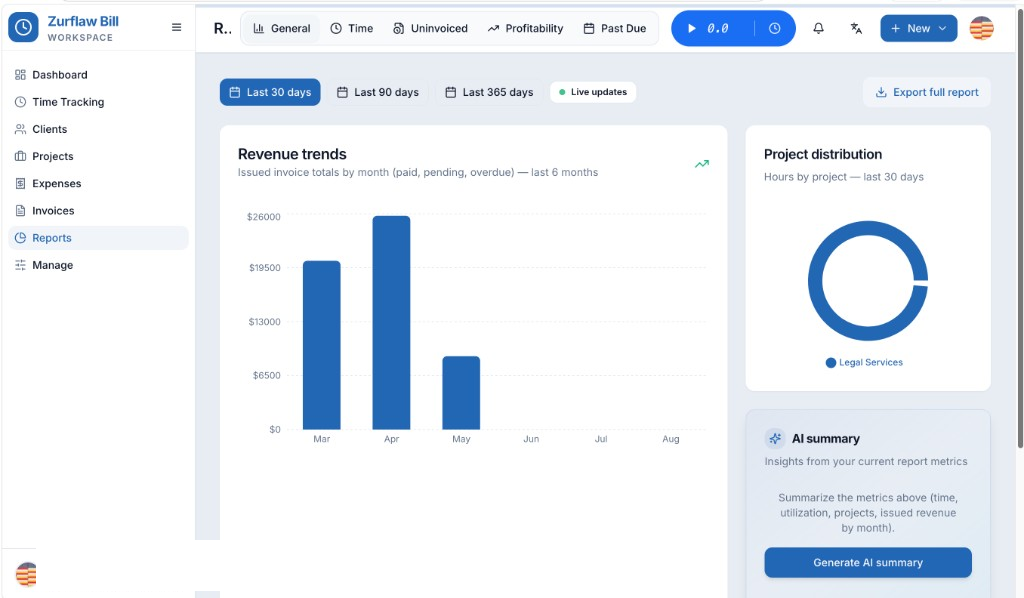The width and height of the screenshot is (1024, 598).
Task: Click the March revenue bar
Action: click(321, 345)
